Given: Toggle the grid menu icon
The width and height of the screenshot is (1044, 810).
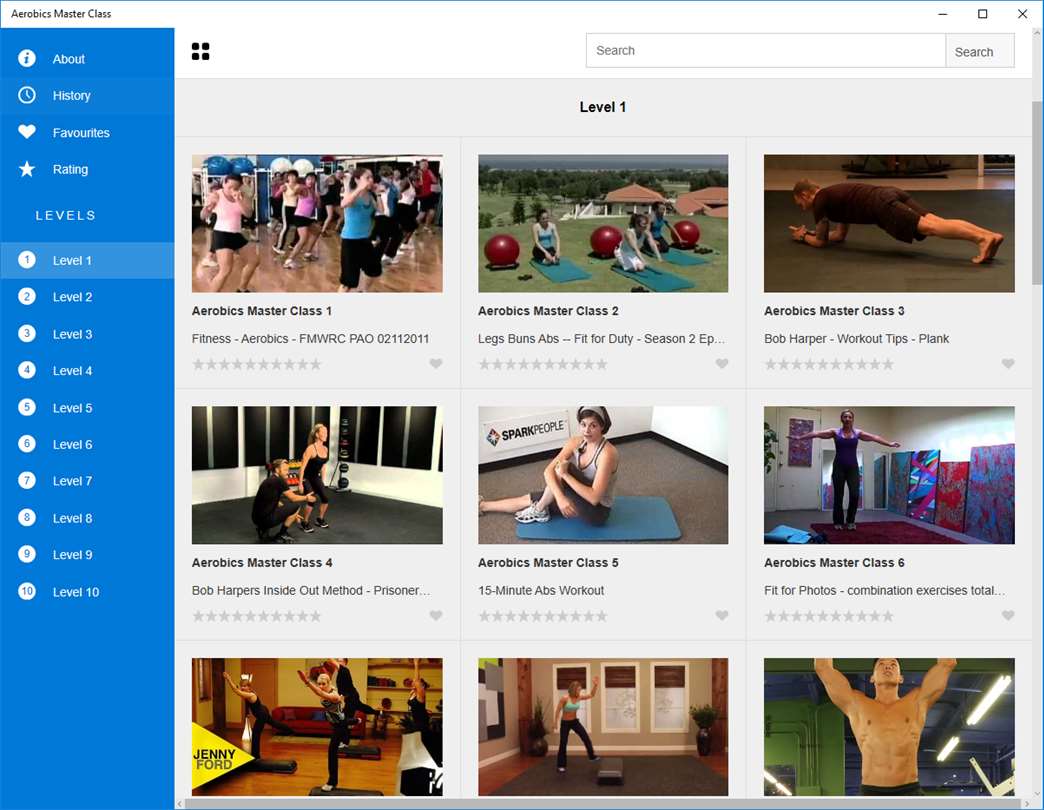Looking at the screenshot, I should (200, 51).
